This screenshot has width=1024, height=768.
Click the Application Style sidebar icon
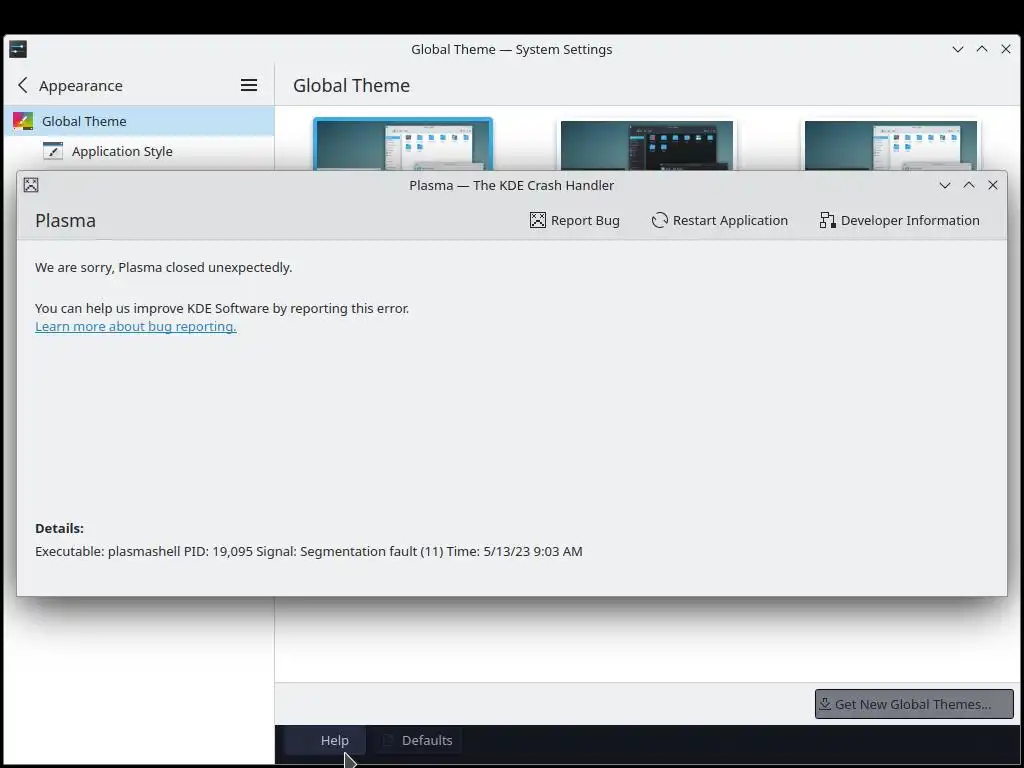(53, 152)
